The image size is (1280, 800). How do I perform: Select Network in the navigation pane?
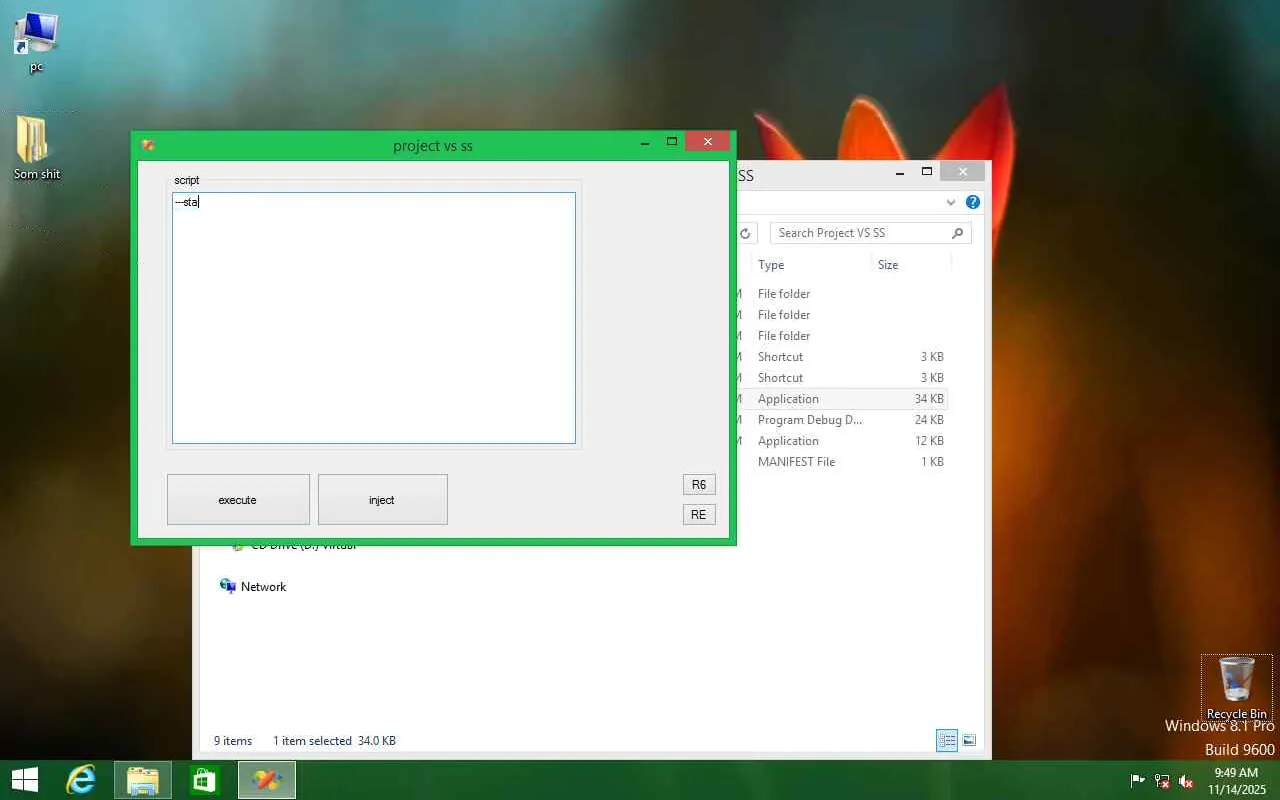(263, 587)
